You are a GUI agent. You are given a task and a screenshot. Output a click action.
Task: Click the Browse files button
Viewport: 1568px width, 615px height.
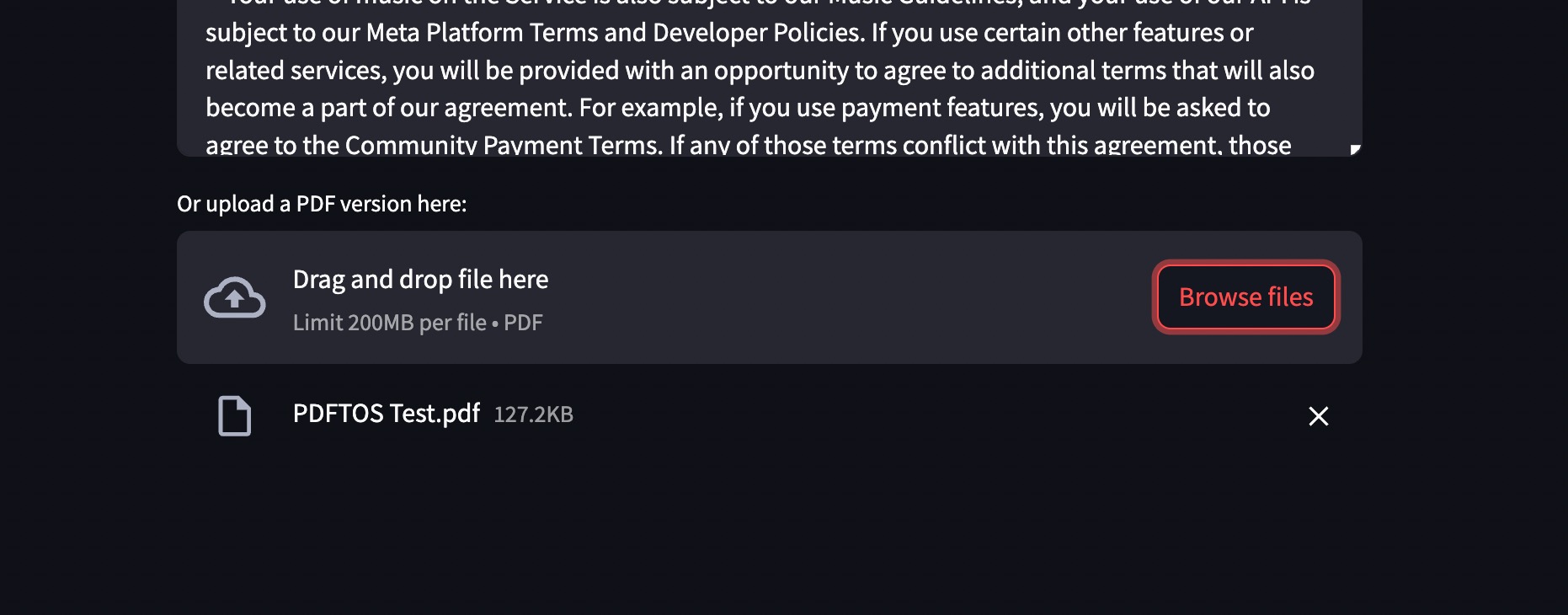(x=1245, y=297)
